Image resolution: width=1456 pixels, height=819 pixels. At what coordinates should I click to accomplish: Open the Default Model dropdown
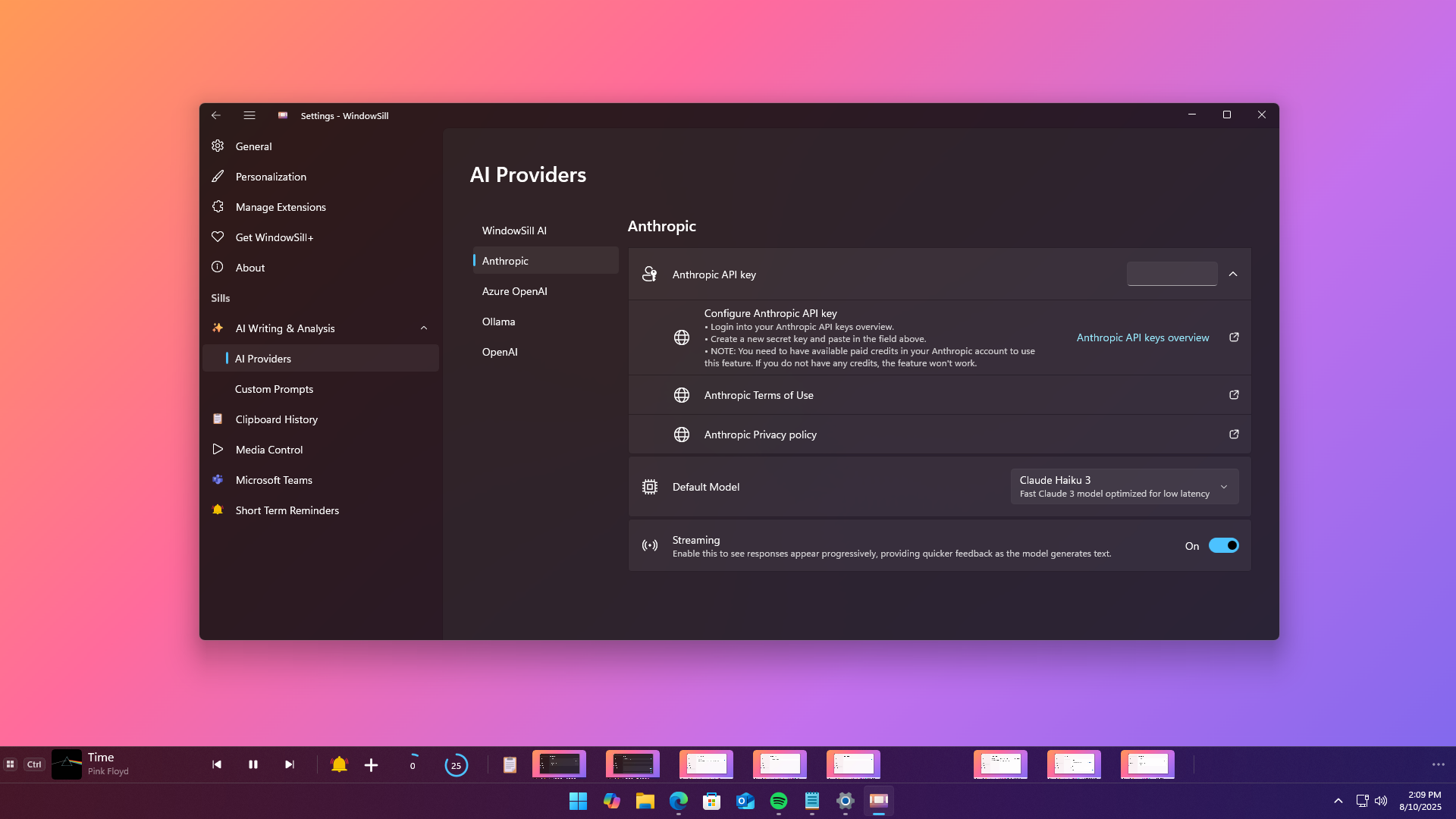click(x=1124, y=487)
